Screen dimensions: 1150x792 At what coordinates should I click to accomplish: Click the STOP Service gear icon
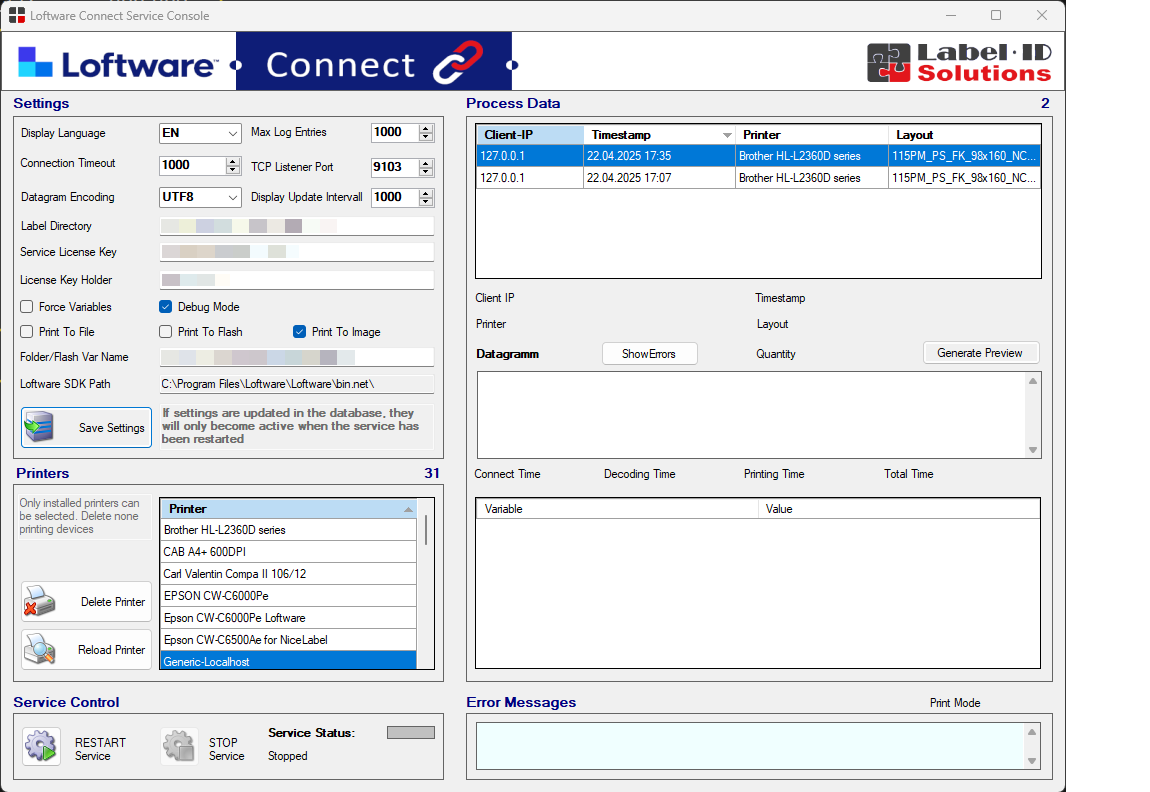point(179,747)
